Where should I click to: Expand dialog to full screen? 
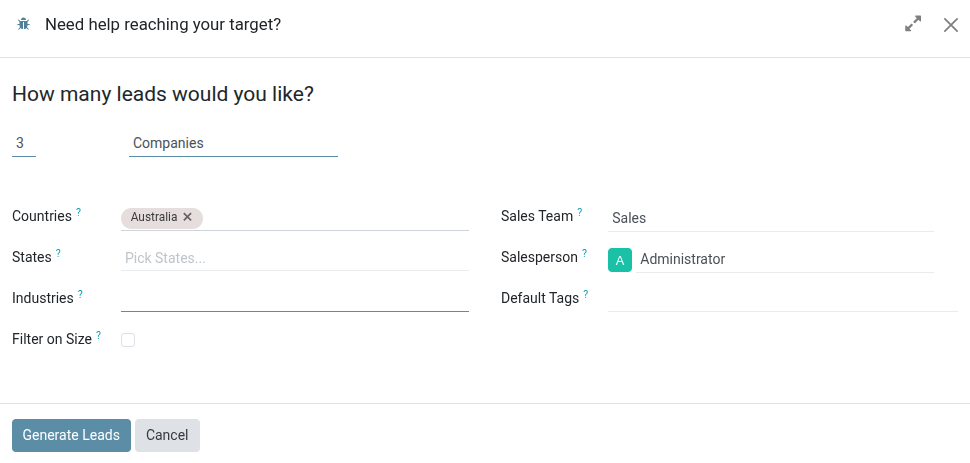click(913, 24)
